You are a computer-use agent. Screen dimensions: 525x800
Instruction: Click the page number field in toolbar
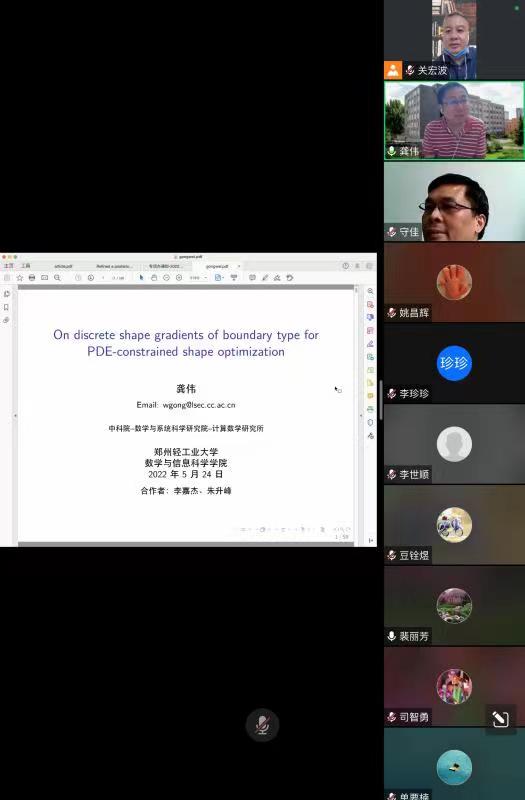point(104,278)
